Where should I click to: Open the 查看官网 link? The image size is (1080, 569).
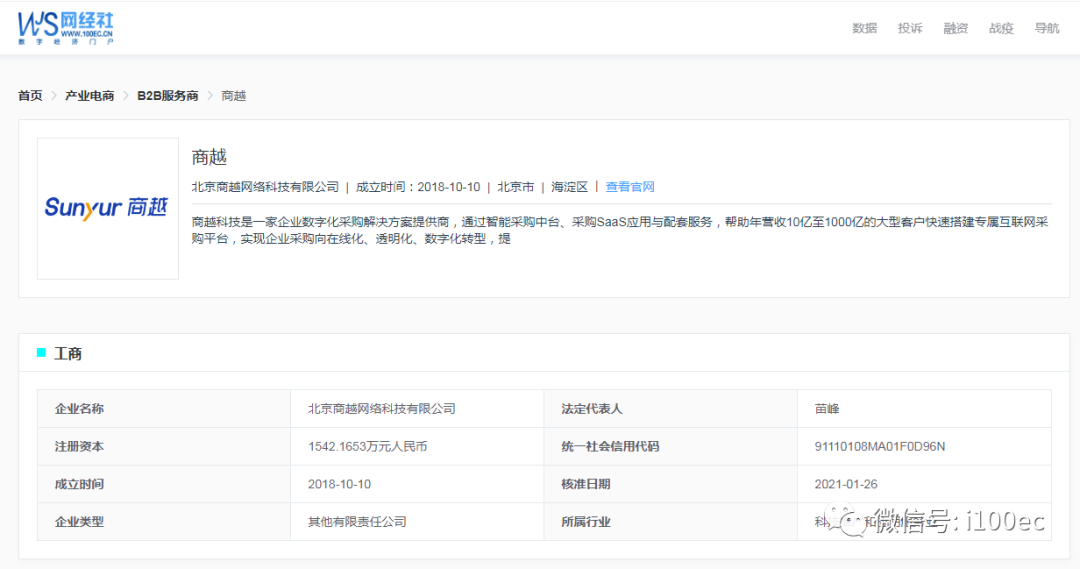tap(630, 187)
